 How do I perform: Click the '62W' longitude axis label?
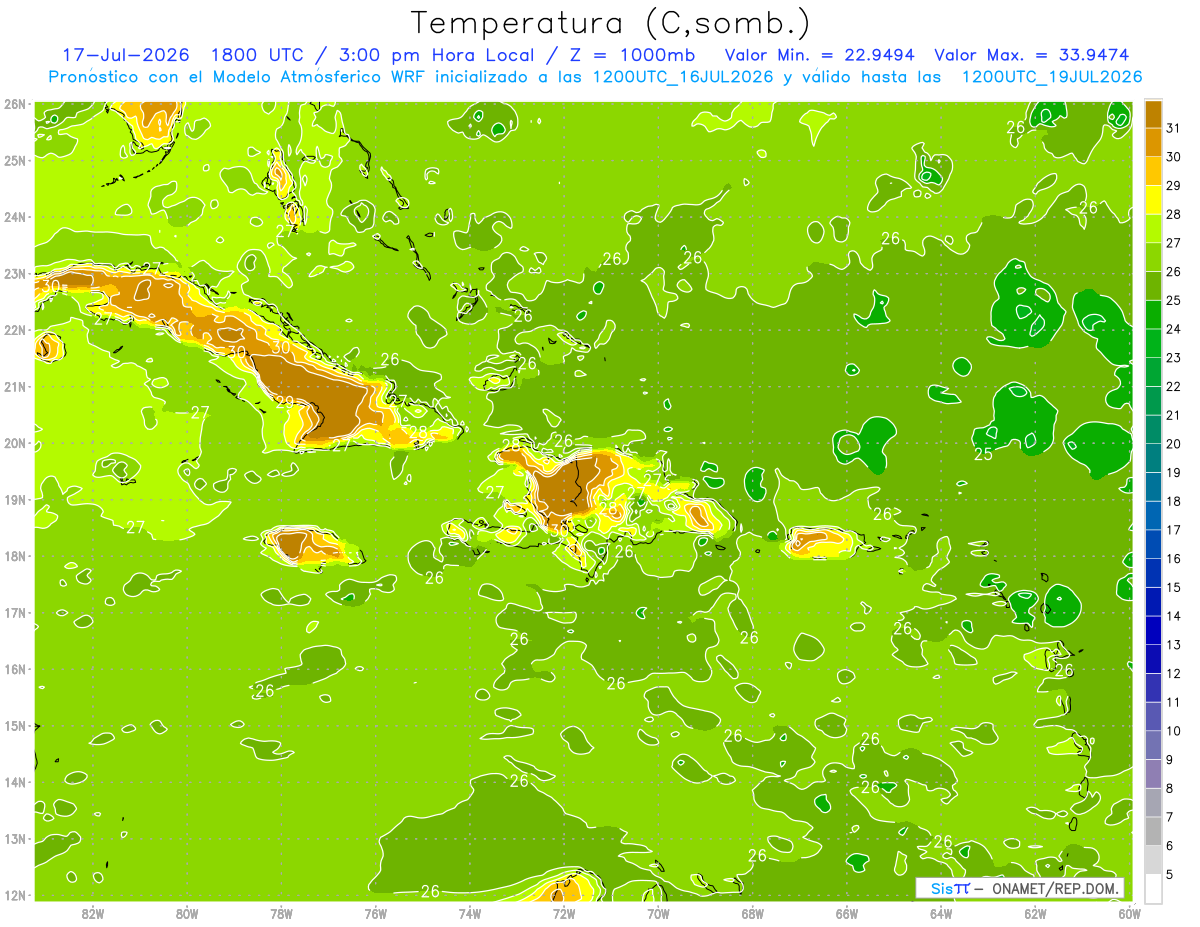point(1035,912)
